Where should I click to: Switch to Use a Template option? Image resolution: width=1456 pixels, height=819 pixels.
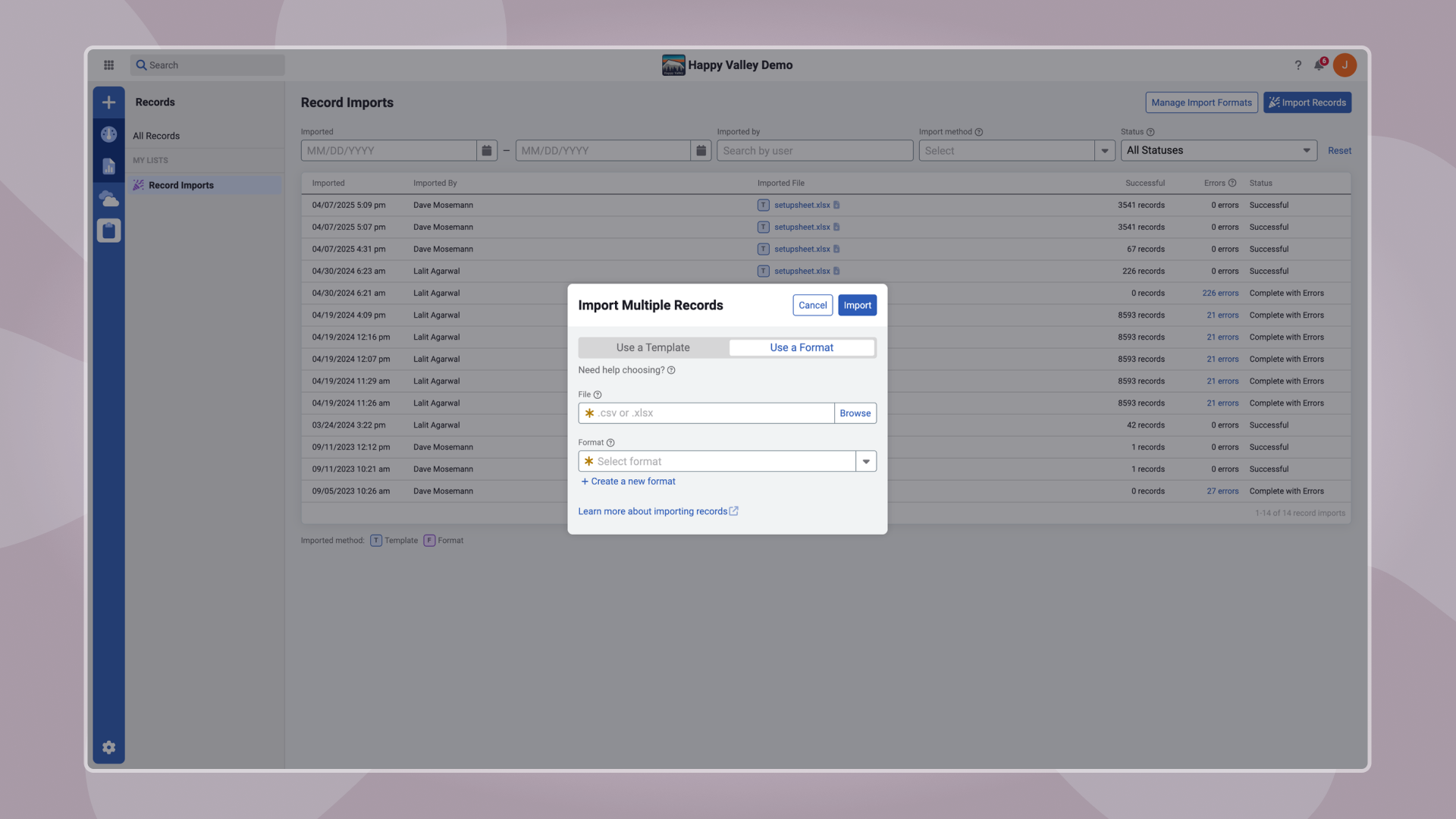click(653, 347)
